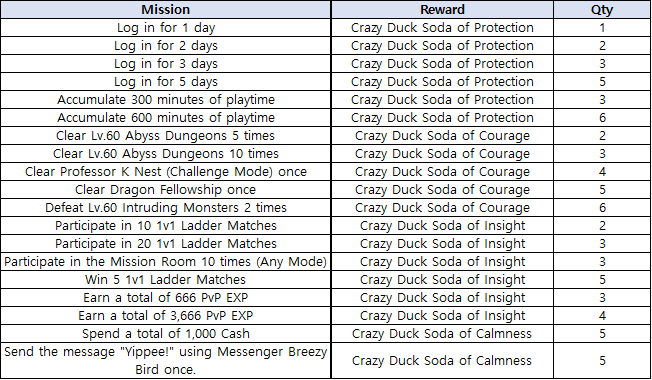Click 'Win 5 1v1 Ladder Matches' cell
Screen dimensions: 652x380
(165, 279)
